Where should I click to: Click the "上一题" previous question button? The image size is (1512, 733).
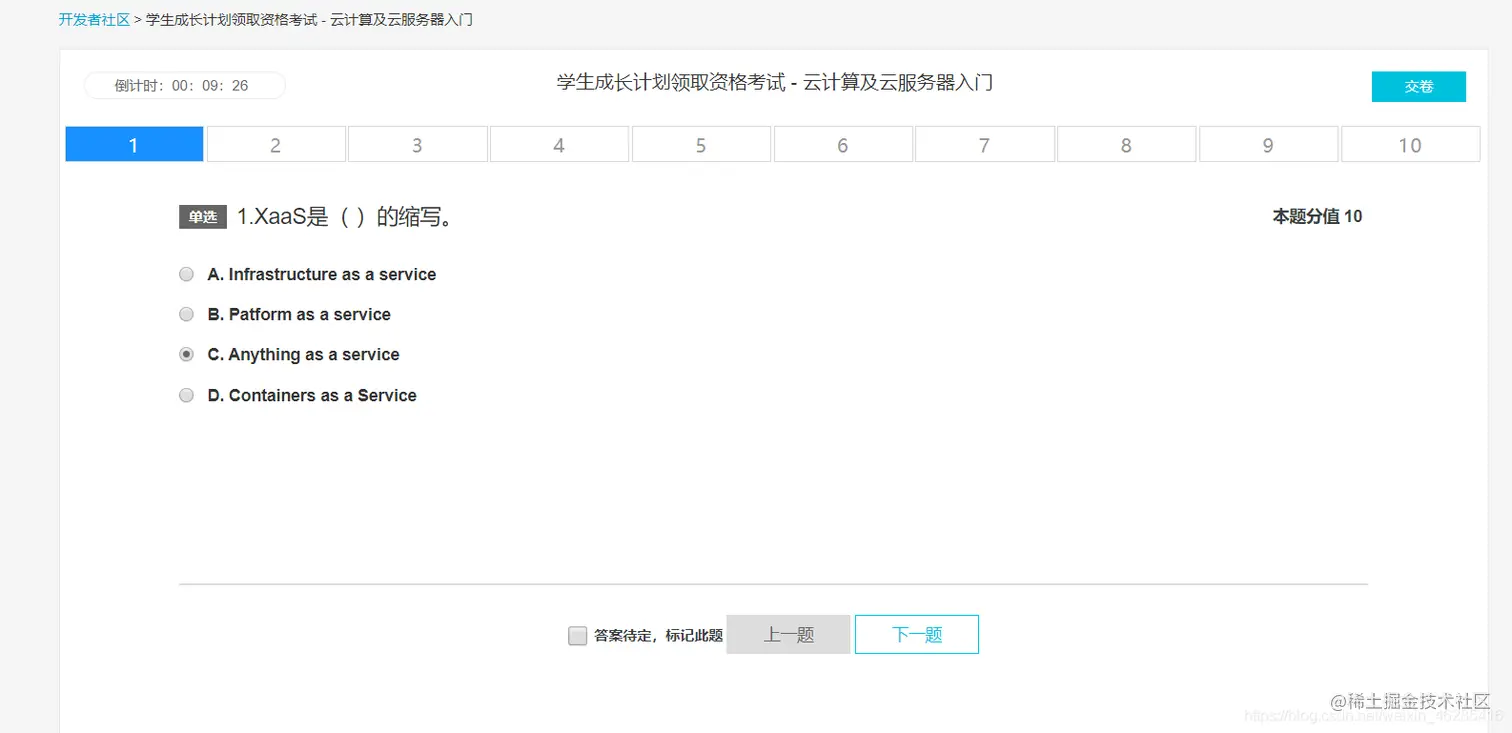pyautogui.click(x=788, y=634)
